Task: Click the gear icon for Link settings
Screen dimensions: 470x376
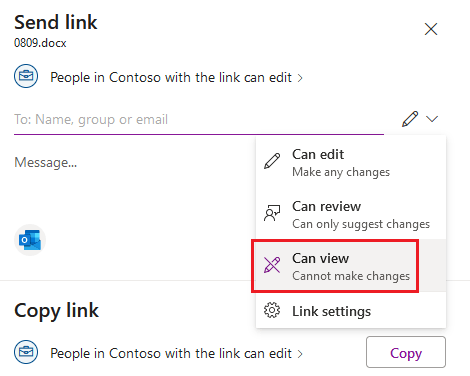Action: (272, 310)
